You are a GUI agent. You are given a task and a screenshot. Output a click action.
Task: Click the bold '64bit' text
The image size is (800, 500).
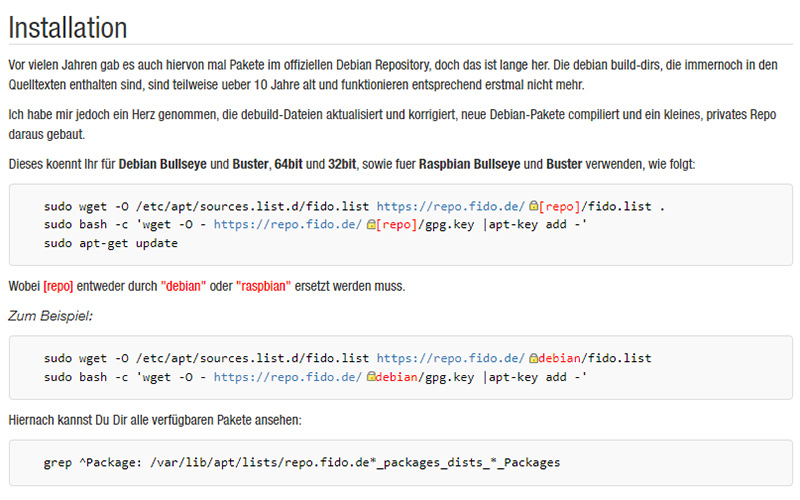(x=288, y=164)
